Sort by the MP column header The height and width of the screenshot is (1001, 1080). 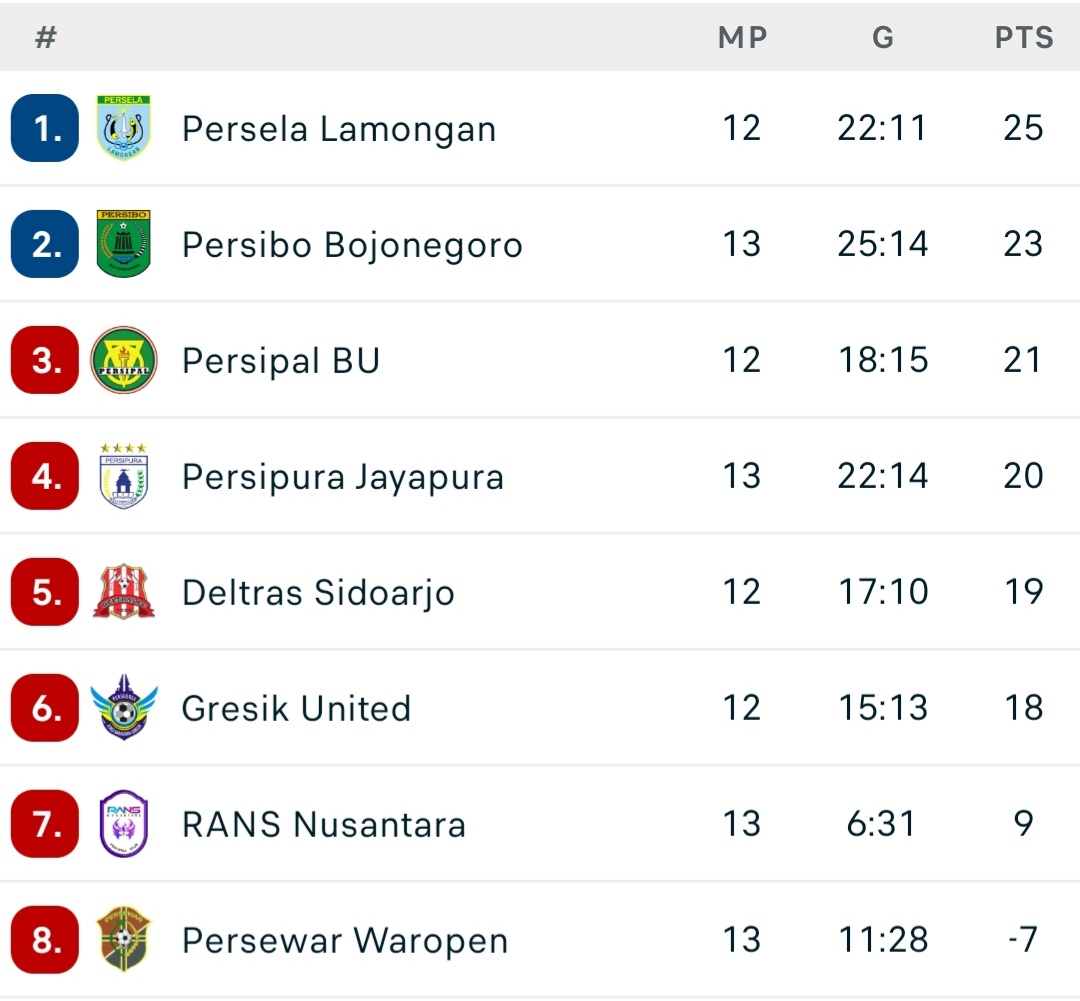click(x=742, y=38)
